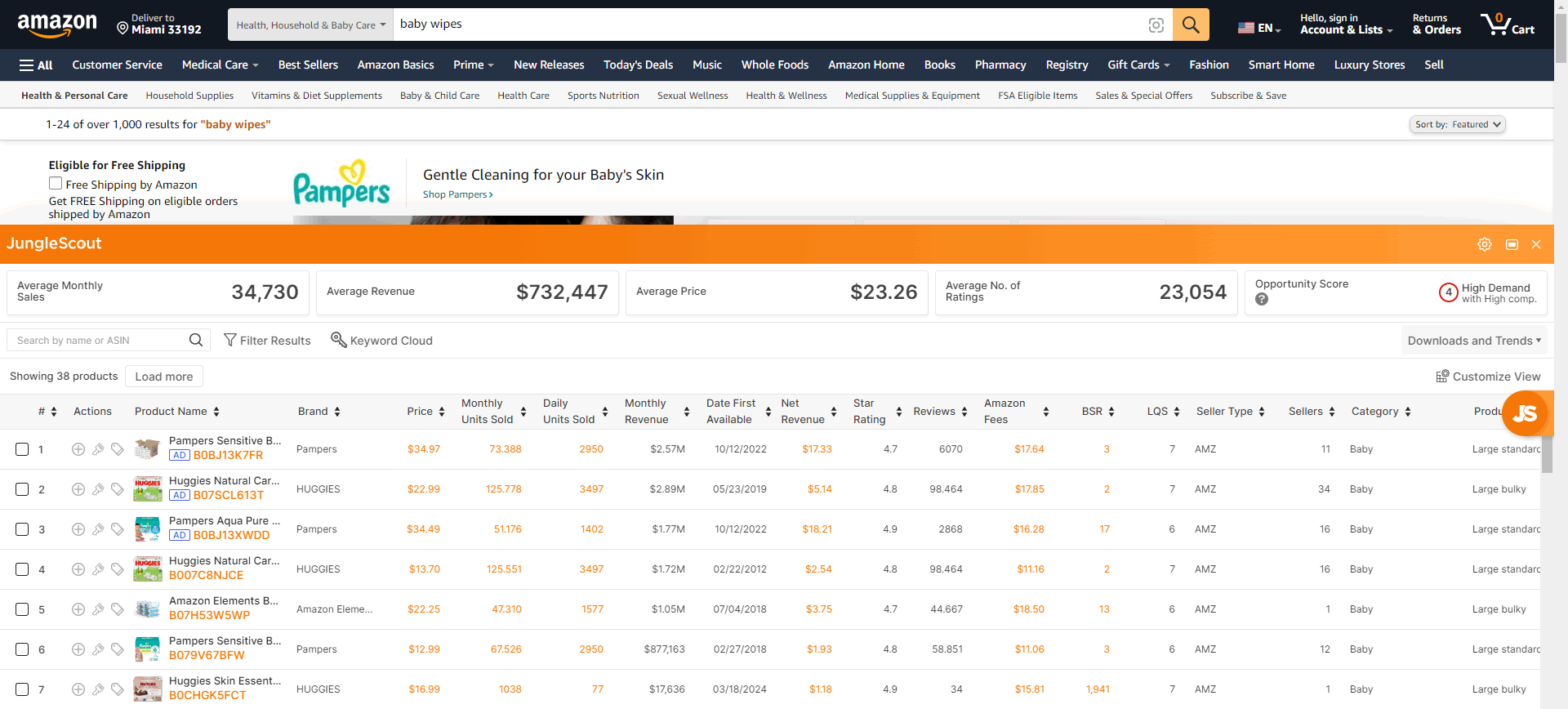
Task: Click plus icon in row 5
Action: [x=78, y=609]
